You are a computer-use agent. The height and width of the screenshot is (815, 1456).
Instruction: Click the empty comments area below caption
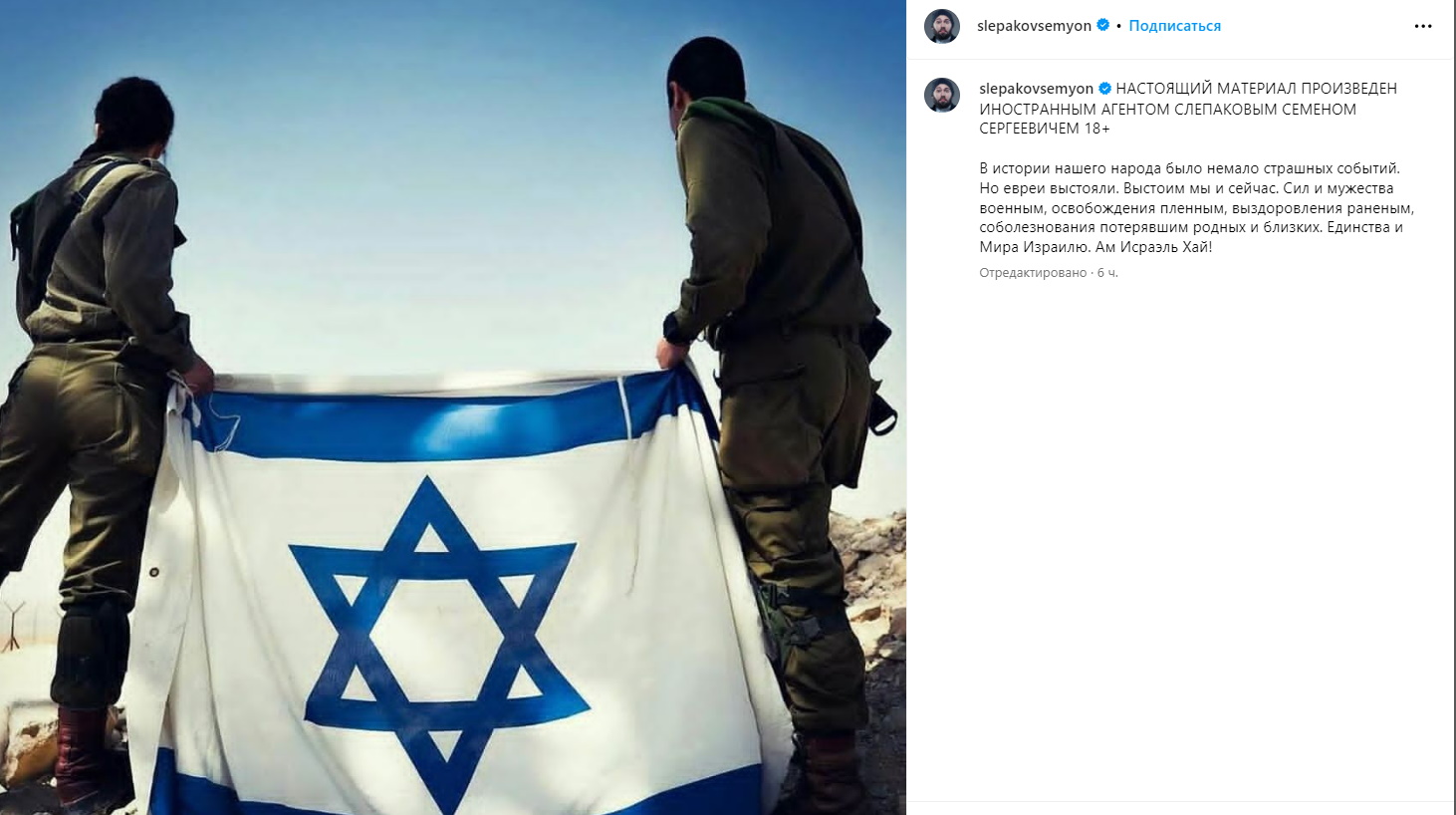1181,538
